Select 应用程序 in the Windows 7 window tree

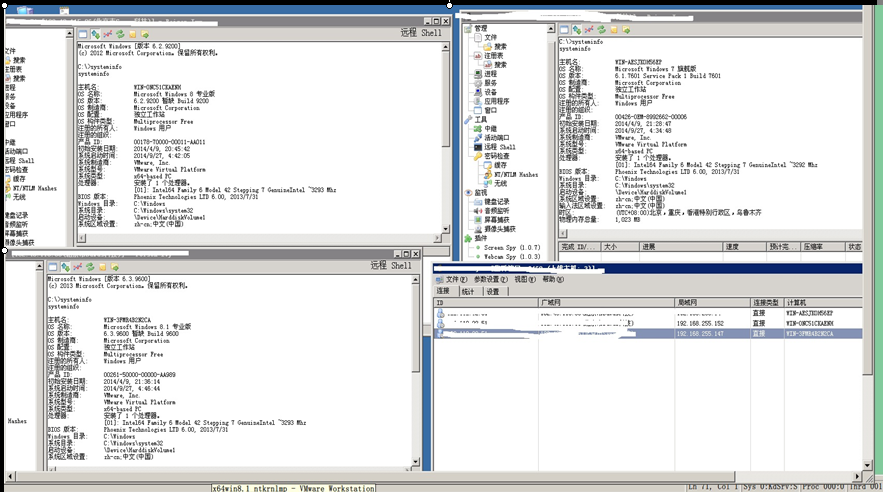[x=497, y=101]
